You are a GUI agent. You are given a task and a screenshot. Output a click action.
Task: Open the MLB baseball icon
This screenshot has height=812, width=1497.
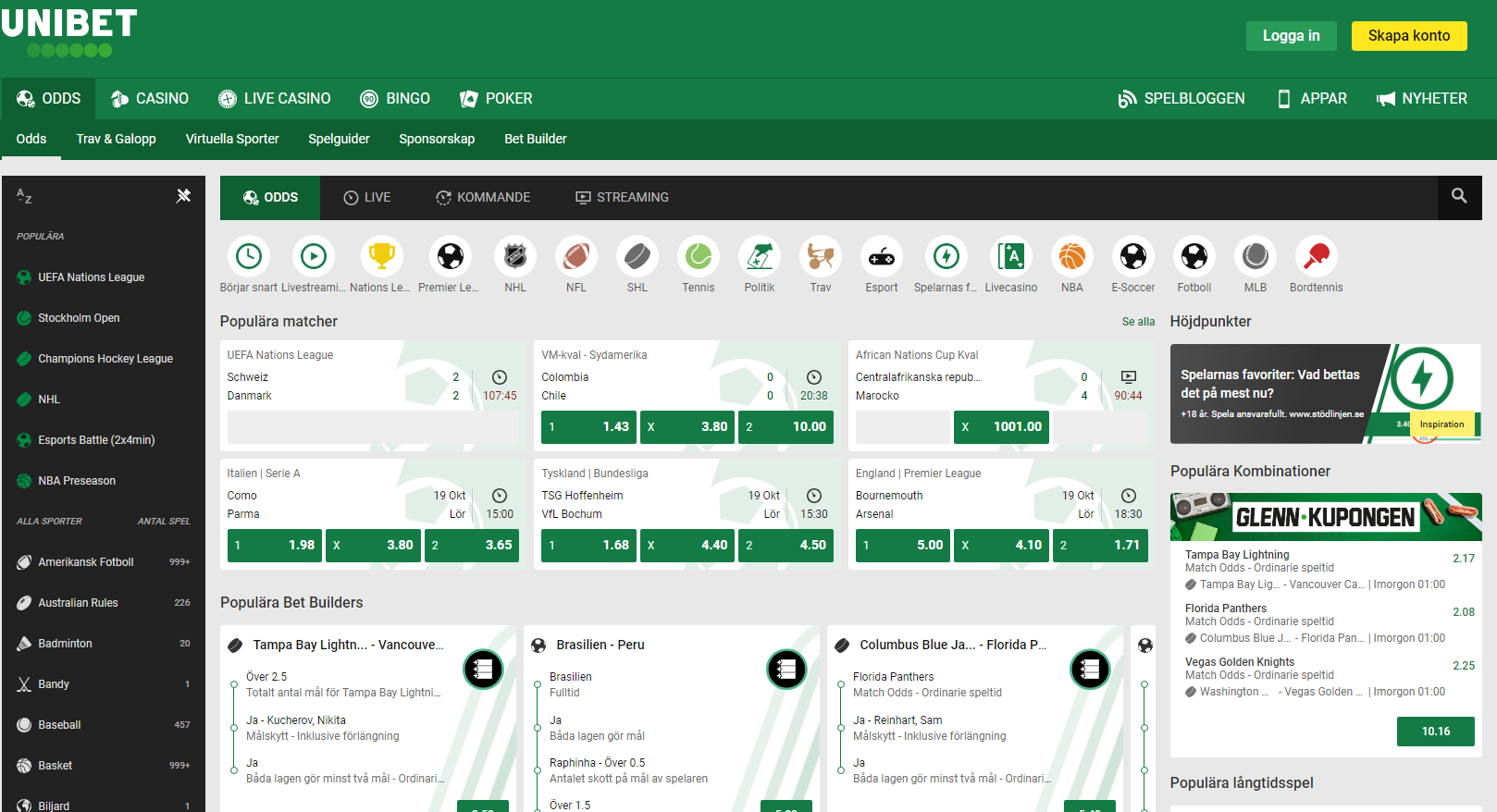(x=1256, y=256)
